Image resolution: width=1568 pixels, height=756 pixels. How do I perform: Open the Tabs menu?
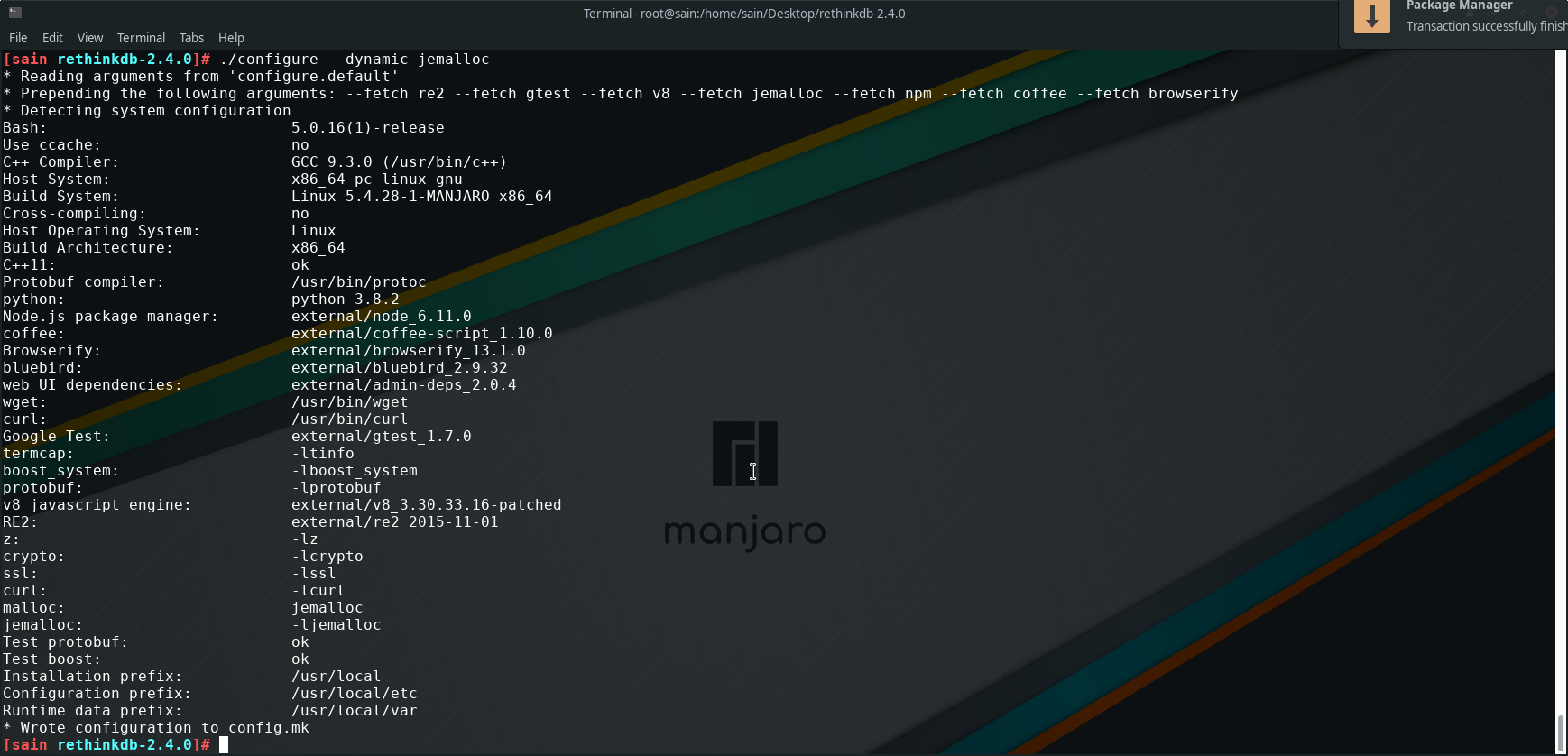pos(191,38)
